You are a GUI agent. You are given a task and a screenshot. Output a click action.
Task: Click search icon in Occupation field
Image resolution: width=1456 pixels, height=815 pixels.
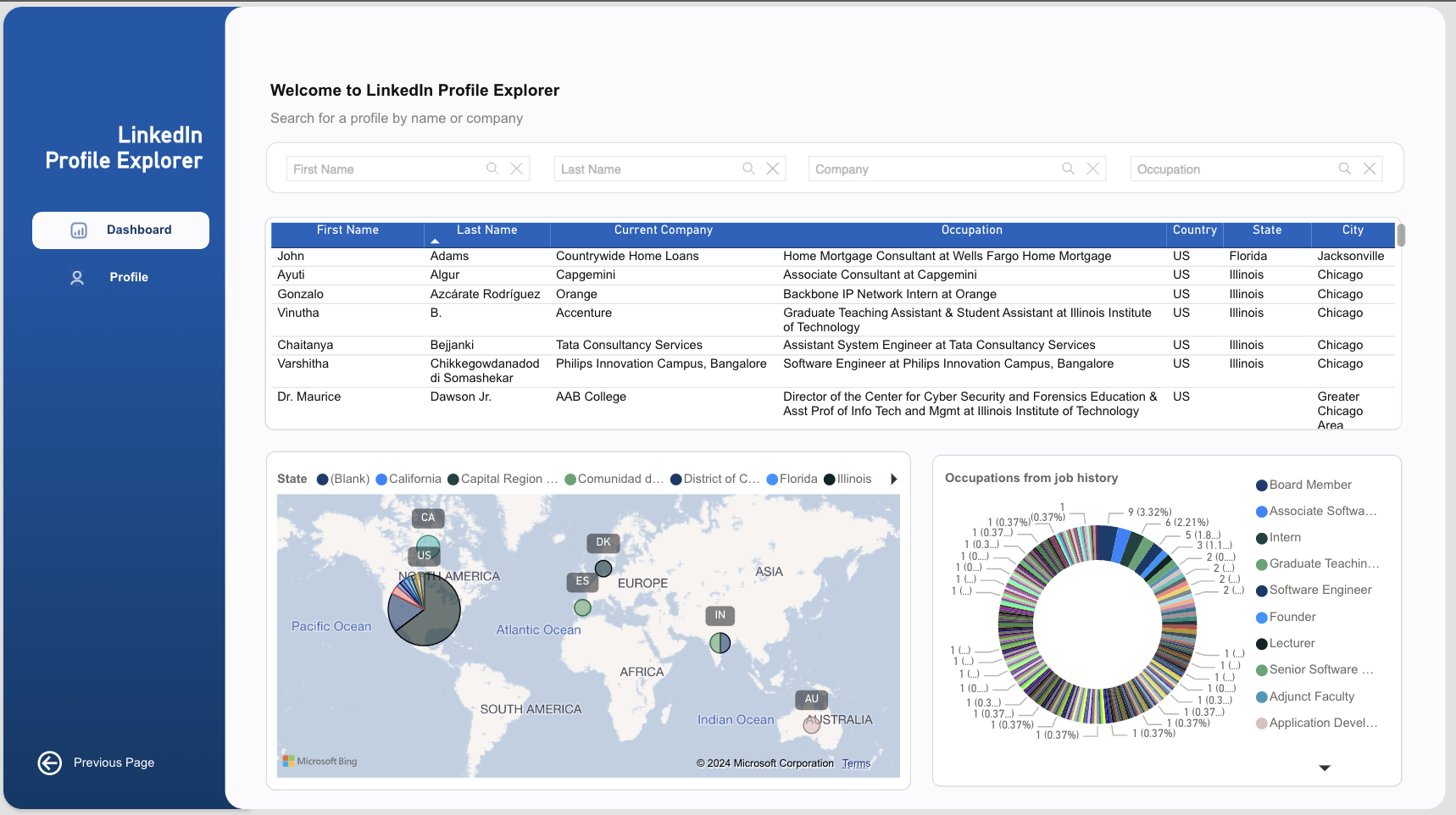pos(1345,169)
